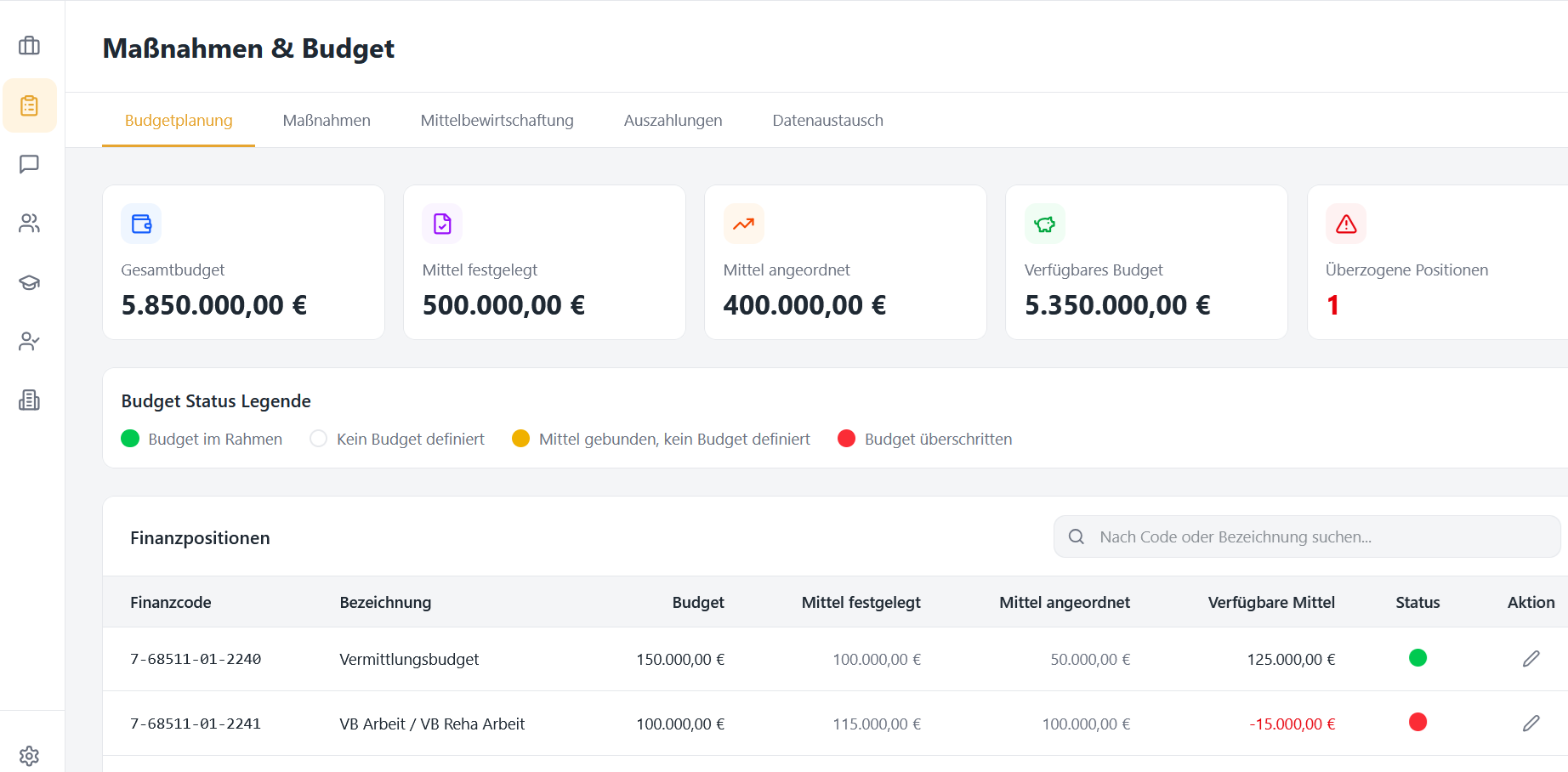Click the Finanzcode column header
Viewport: 1568px width, 772px height.
point(171,603)
